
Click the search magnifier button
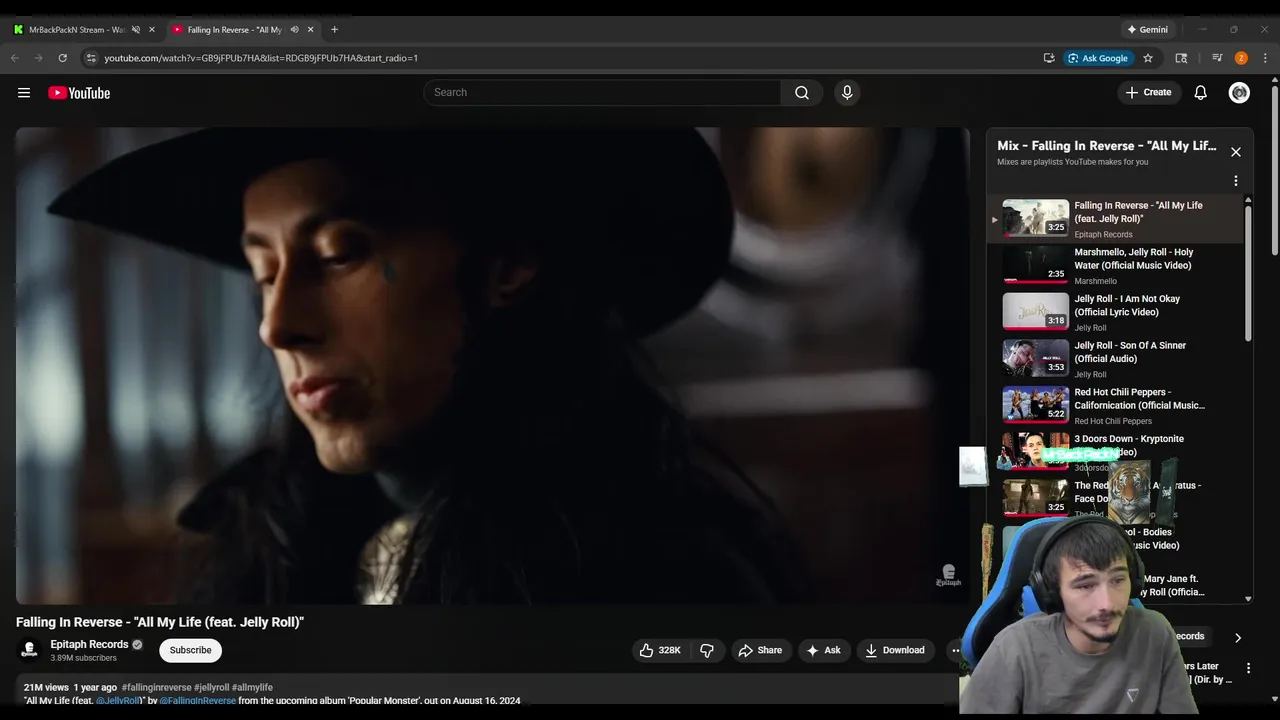click(802, 93)
